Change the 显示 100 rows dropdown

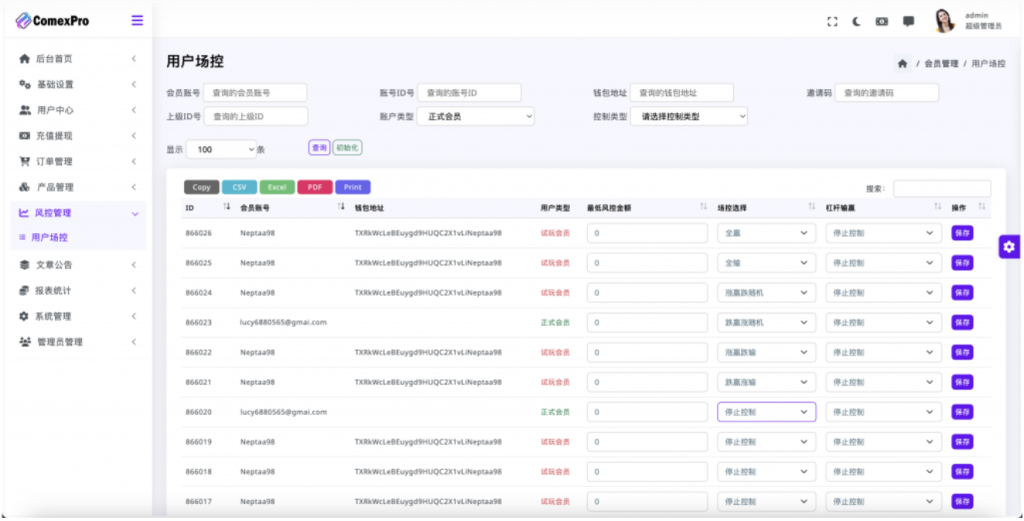tap(221, 150)
